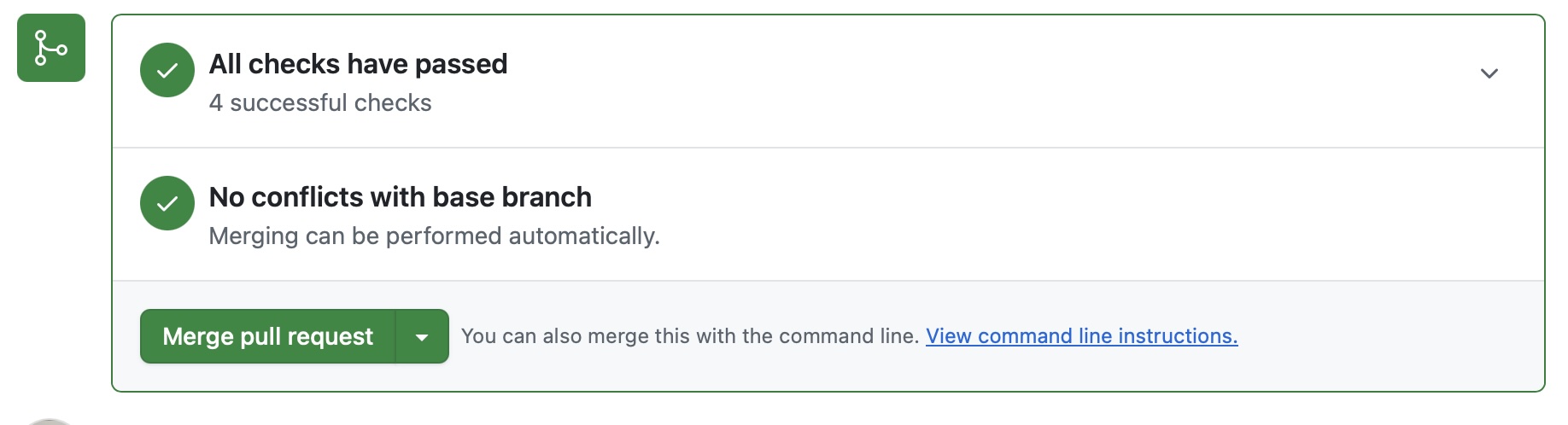Click the checkmark beside All checks have passed

(167, 70)
